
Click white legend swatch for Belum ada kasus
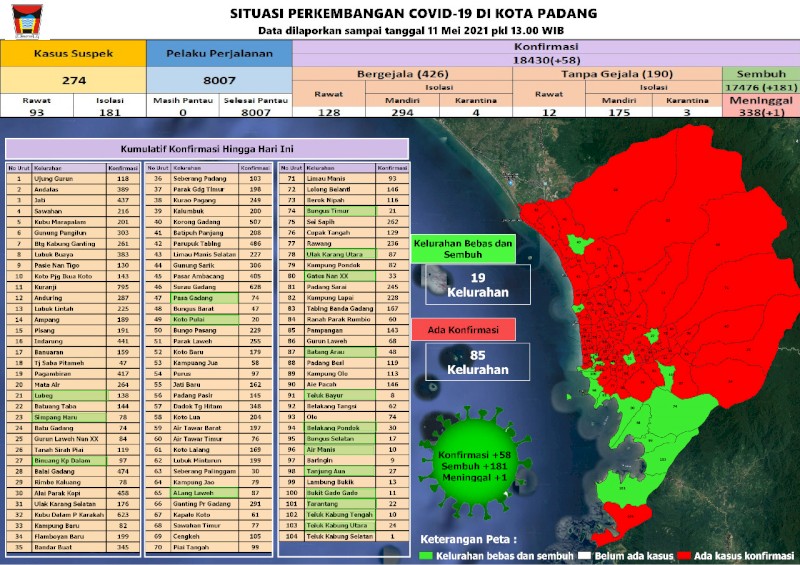point(585,556)
